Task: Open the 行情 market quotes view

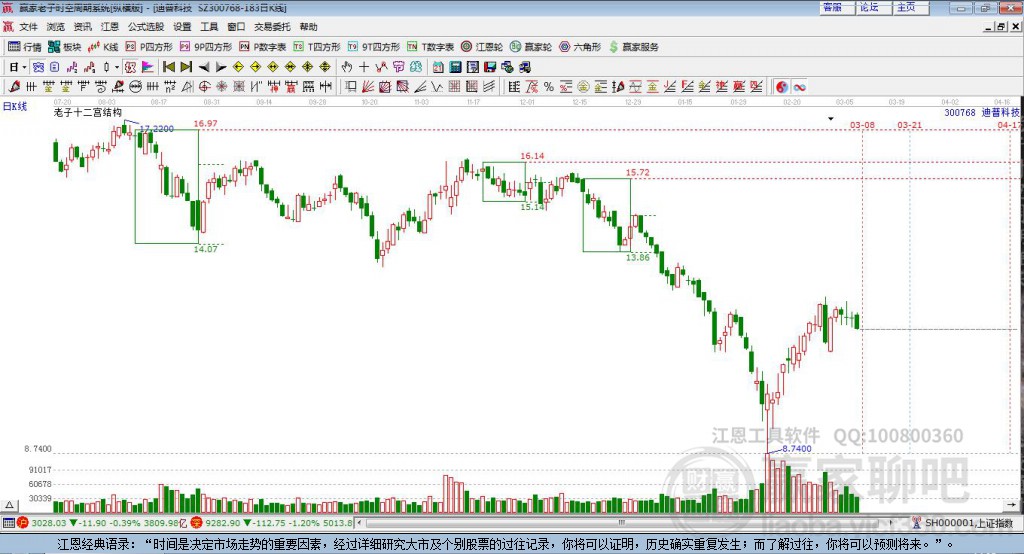Action: [25, 47]
